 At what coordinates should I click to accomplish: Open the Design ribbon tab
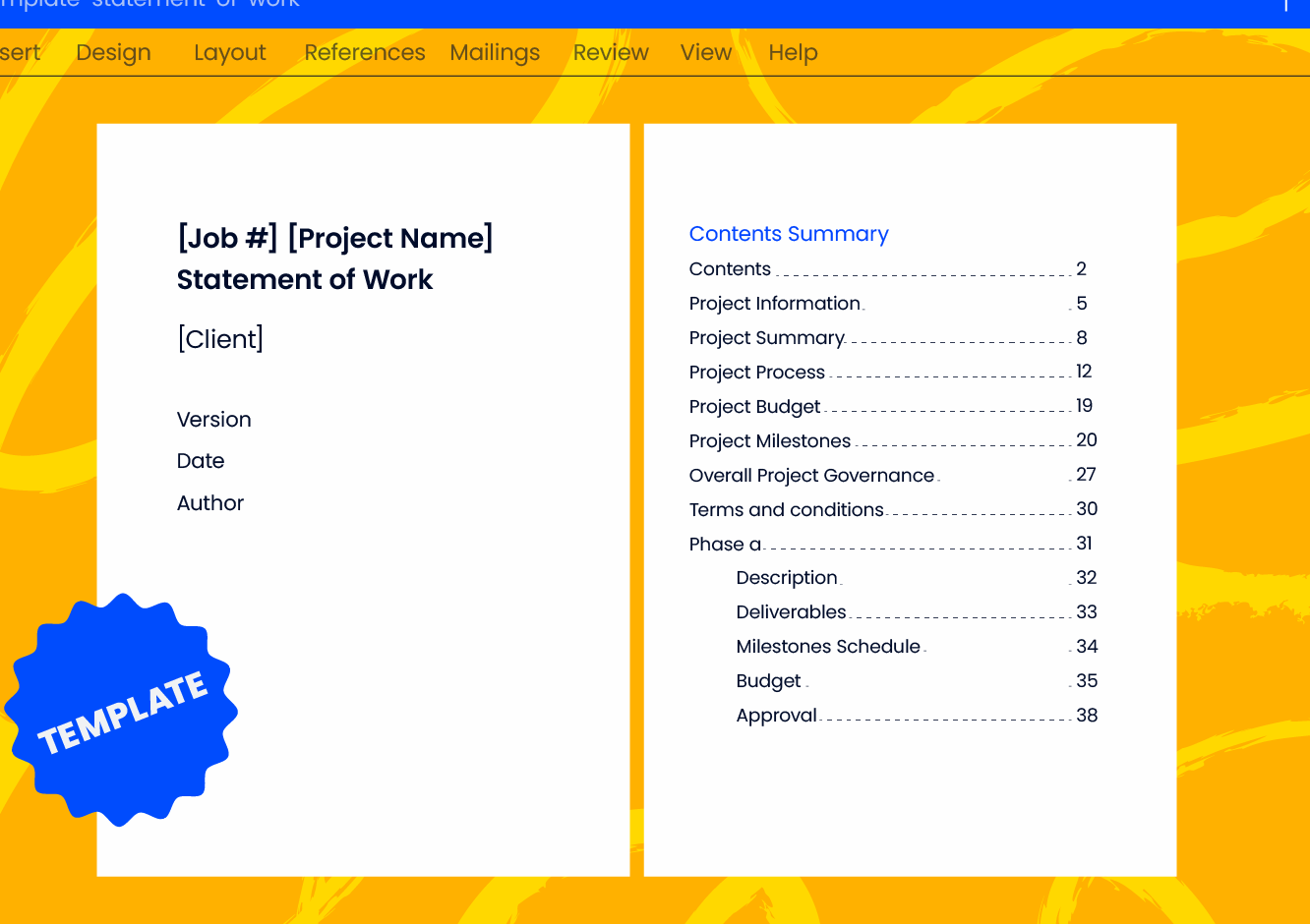tap(113, 53)
